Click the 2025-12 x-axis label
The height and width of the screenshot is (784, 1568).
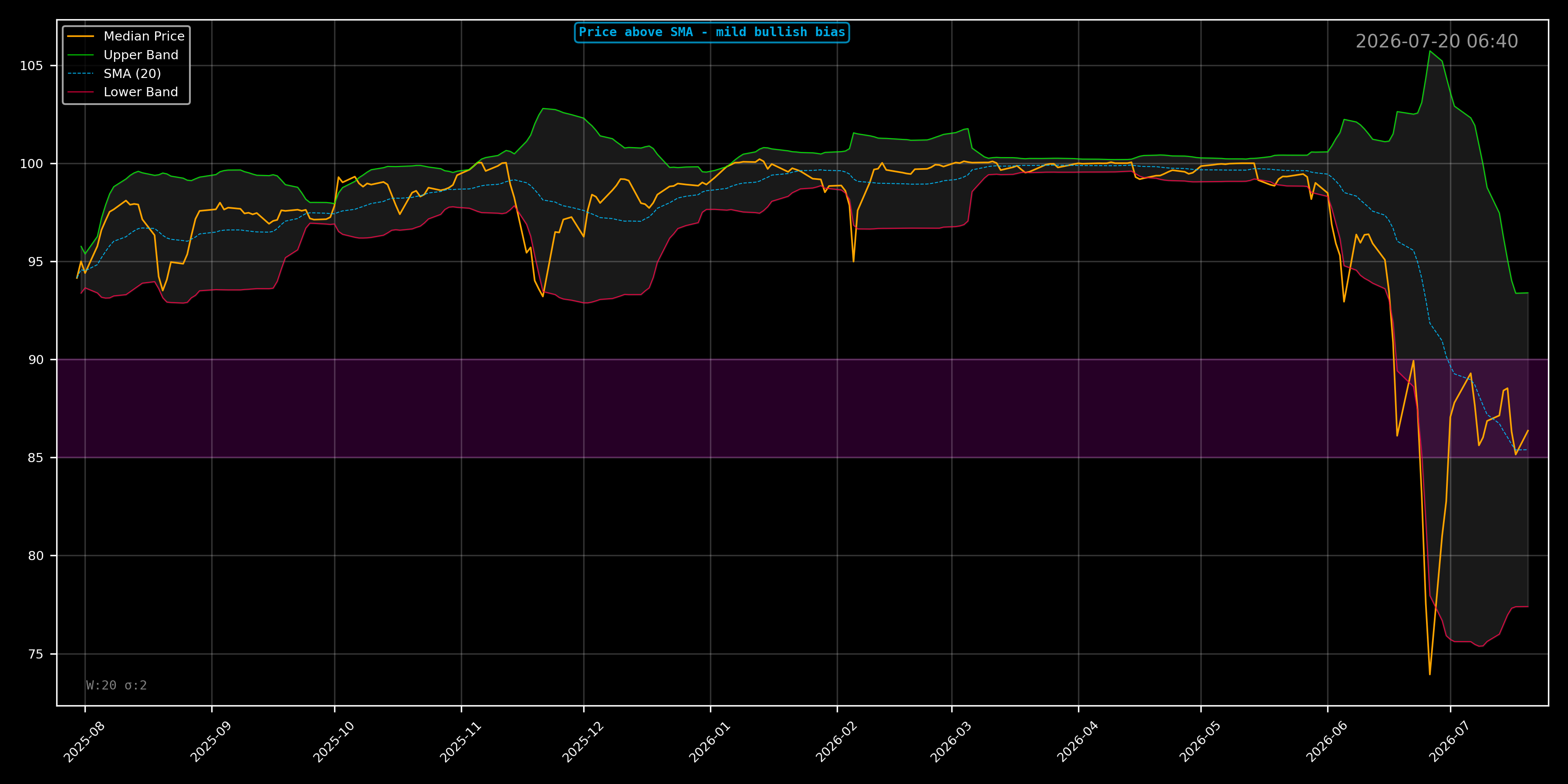pyautogui.click(x=583, y=742)
